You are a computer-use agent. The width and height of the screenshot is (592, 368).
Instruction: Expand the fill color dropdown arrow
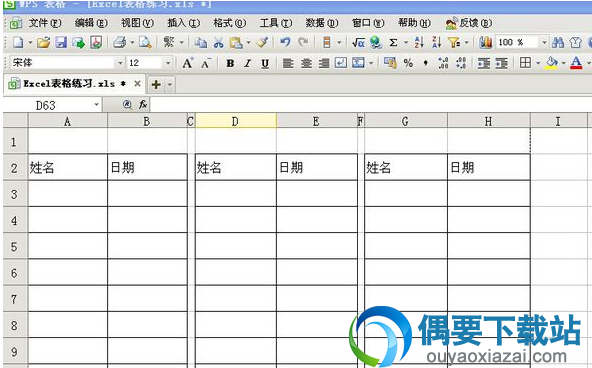click(x=563, y=63)
